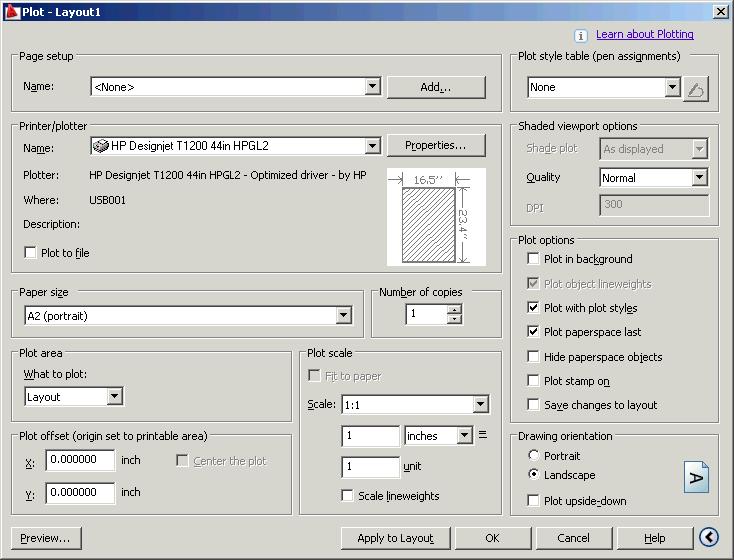
Task: Open Paper size dropdown A2 (portrait)
Action: pos(344,315)
